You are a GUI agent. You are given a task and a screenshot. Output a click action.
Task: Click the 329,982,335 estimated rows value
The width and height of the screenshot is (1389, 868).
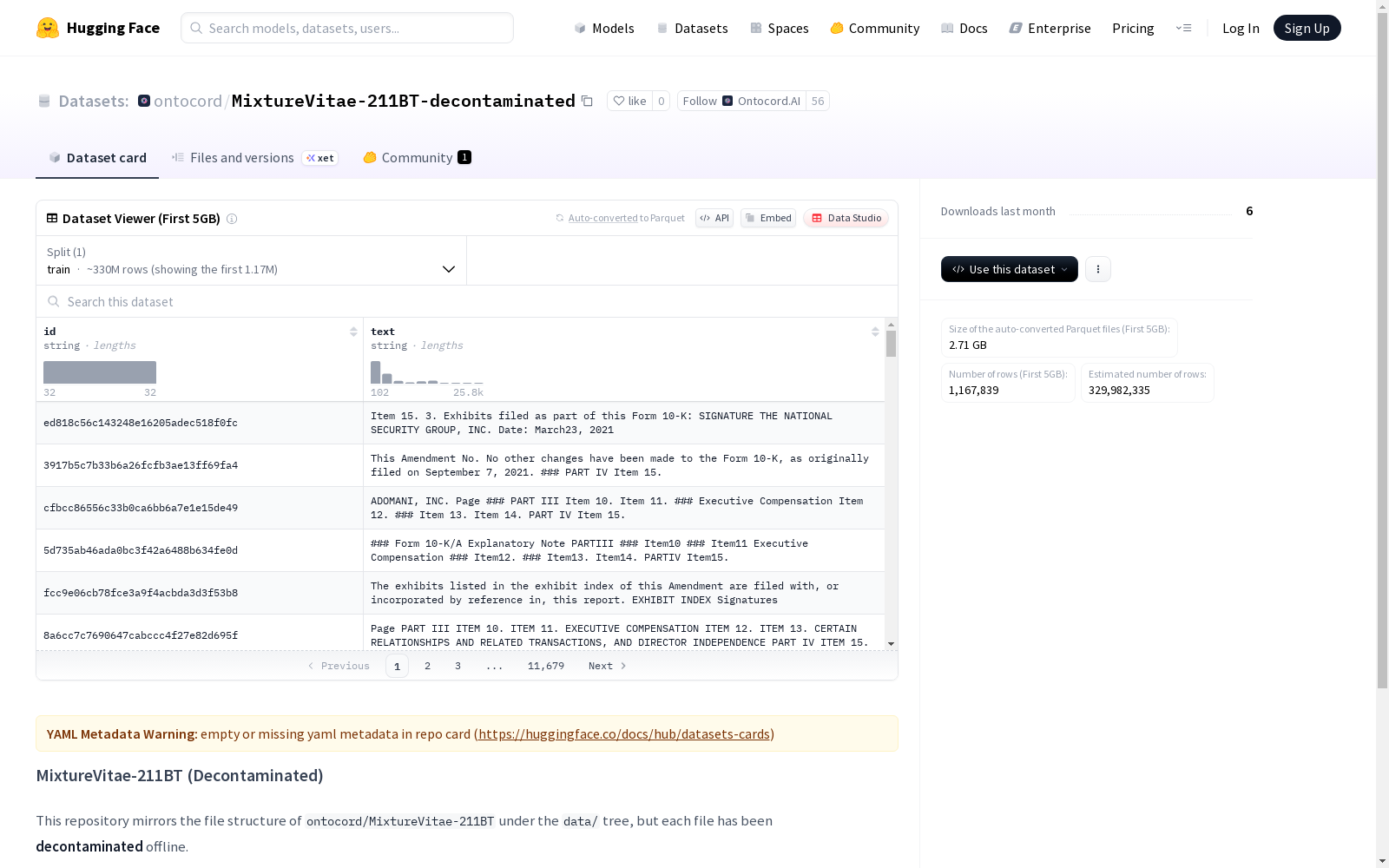coord(1119,391)
